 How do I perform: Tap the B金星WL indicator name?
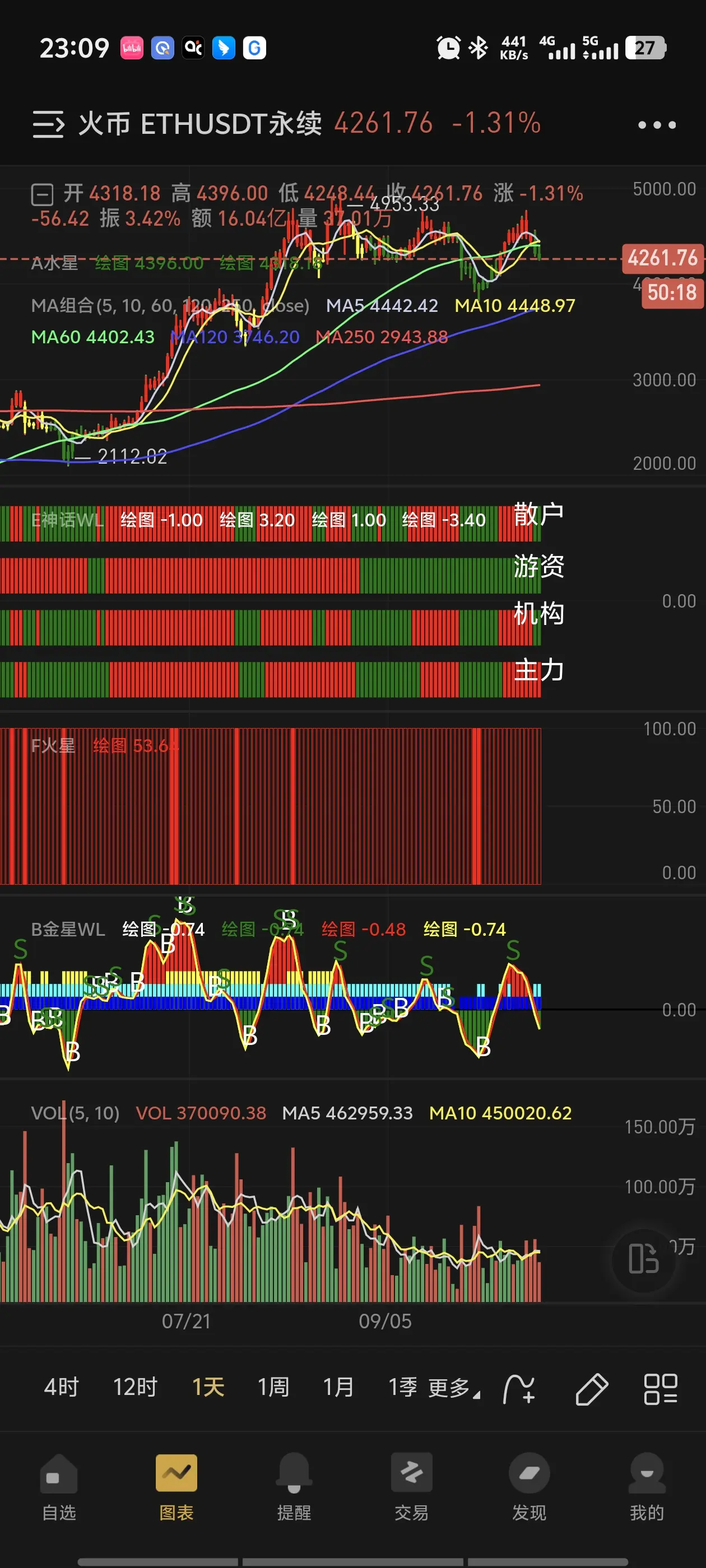coord(68,929)
